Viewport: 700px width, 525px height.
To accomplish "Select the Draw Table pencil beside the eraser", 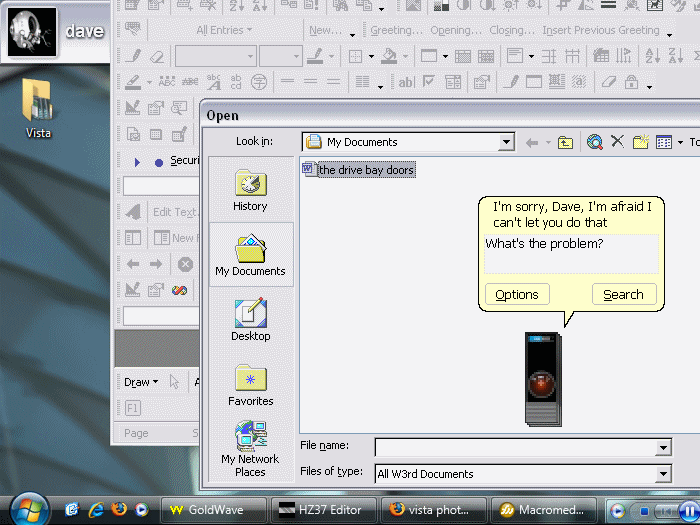I will pyautogui.click(x=133, y=56).
